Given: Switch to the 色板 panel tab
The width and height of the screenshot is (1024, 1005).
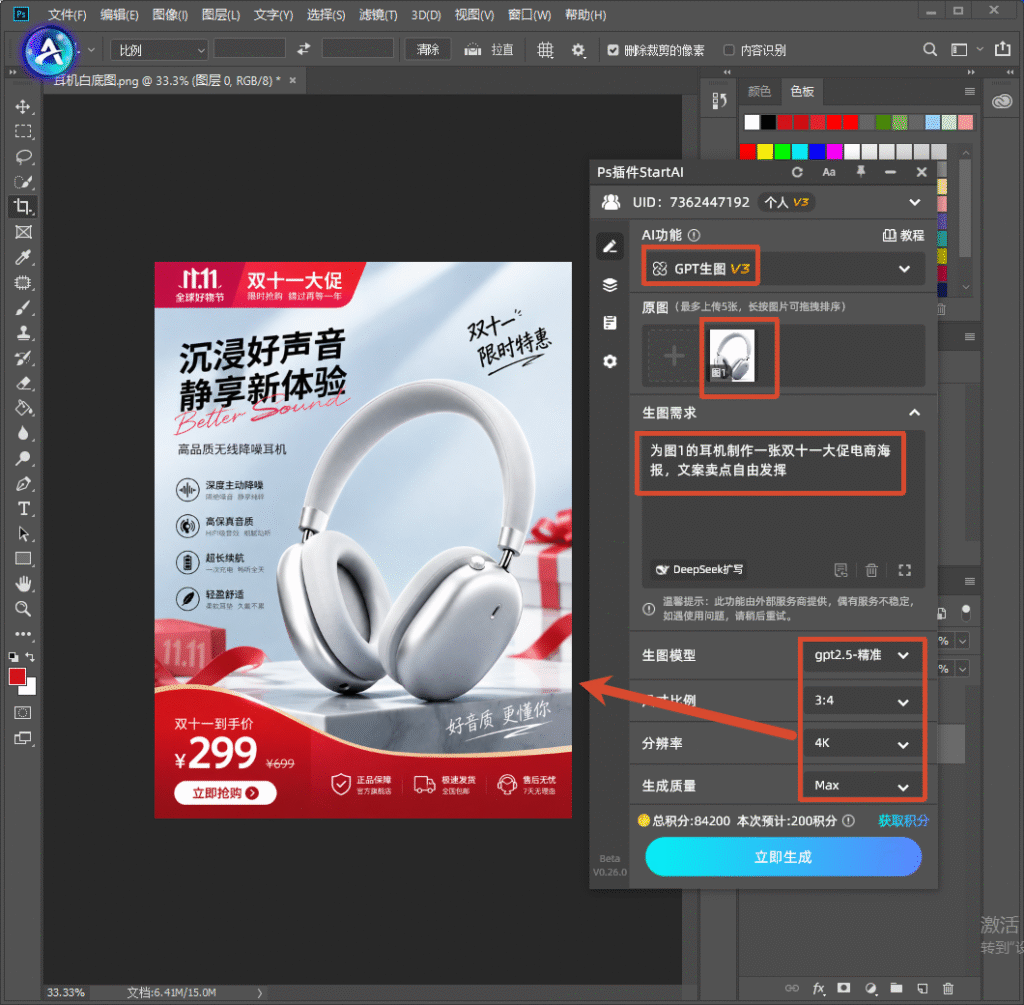Looking at the screenshot, I should pos(802,91).
